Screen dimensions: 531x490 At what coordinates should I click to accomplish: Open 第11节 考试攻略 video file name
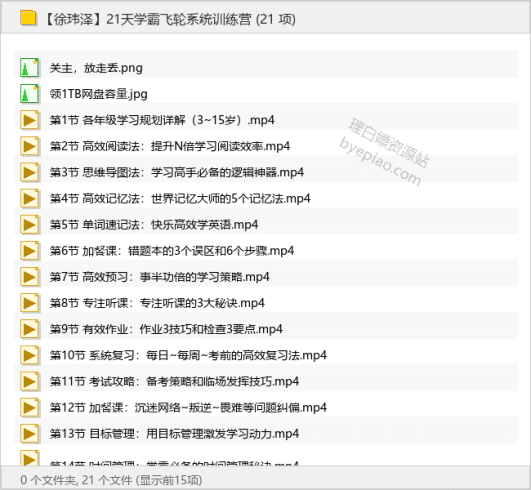[174, 381]
